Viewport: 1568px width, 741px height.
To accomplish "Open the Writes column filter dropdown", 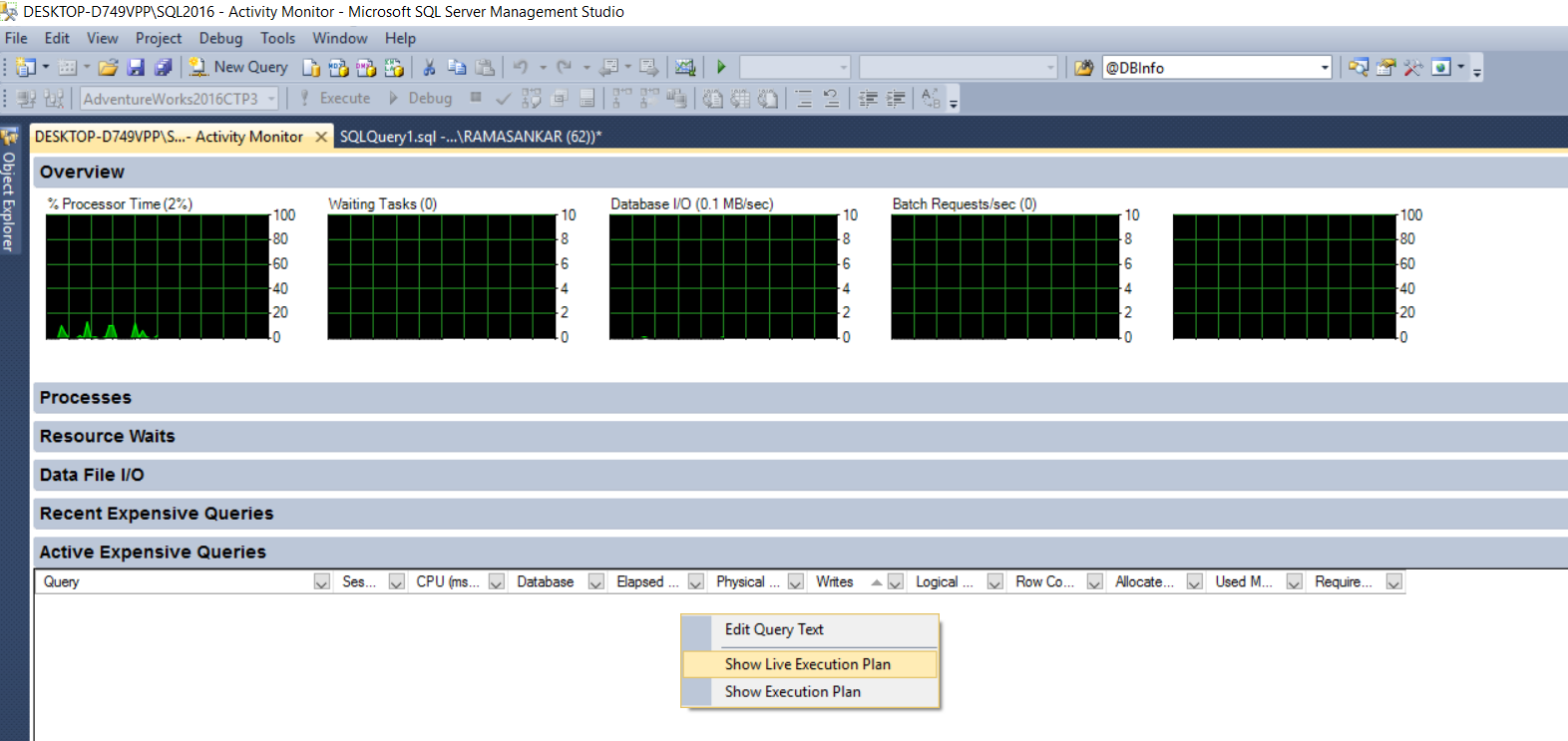I will [x=895, y=581].
